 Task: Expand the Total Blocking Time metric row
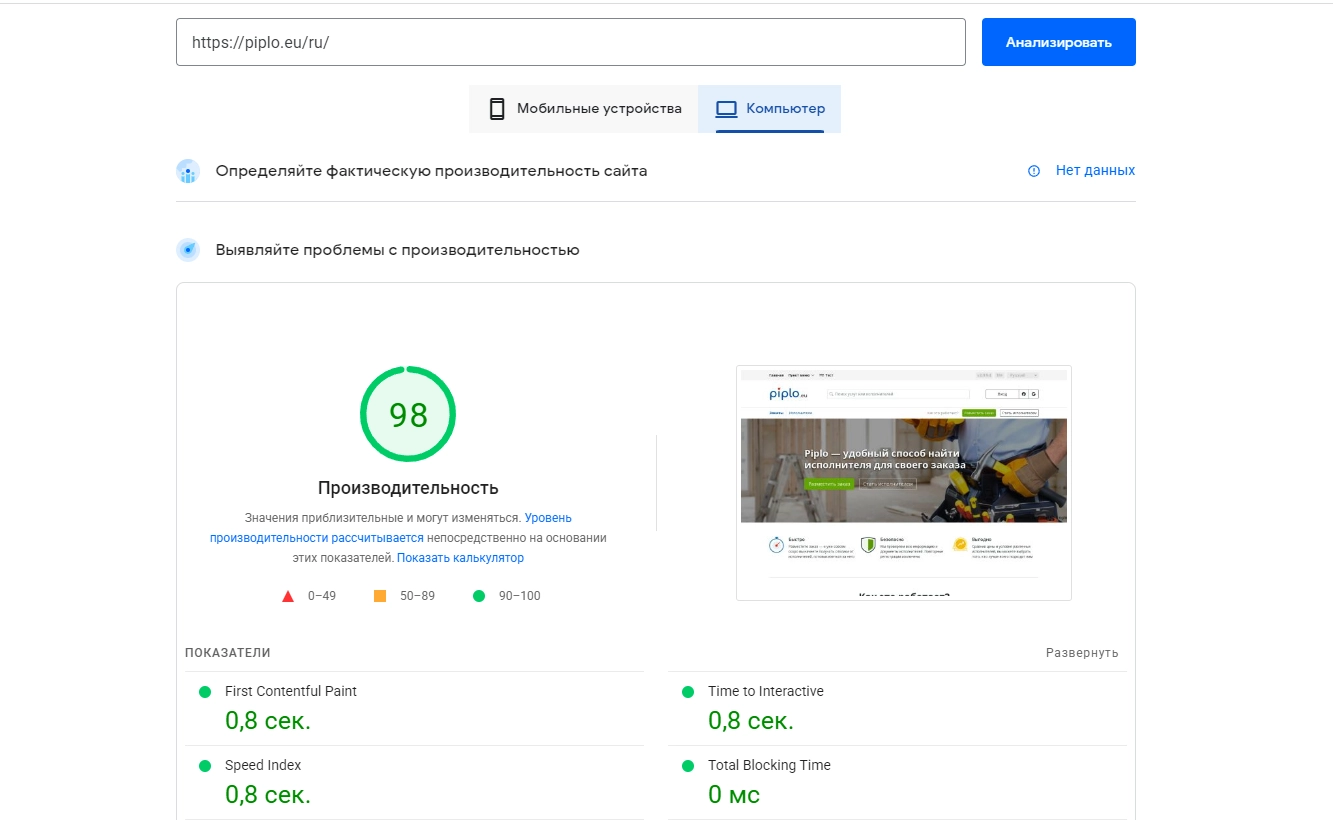tap(769, 766)
